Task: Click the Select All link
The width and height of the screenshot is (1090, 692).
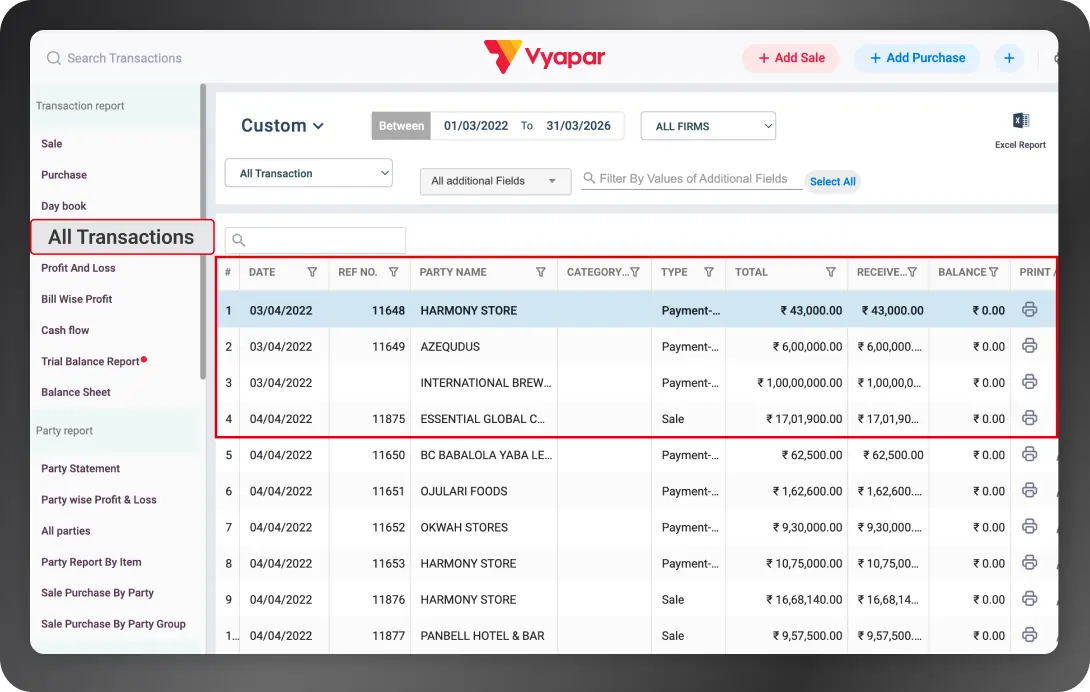Action: 833,181
